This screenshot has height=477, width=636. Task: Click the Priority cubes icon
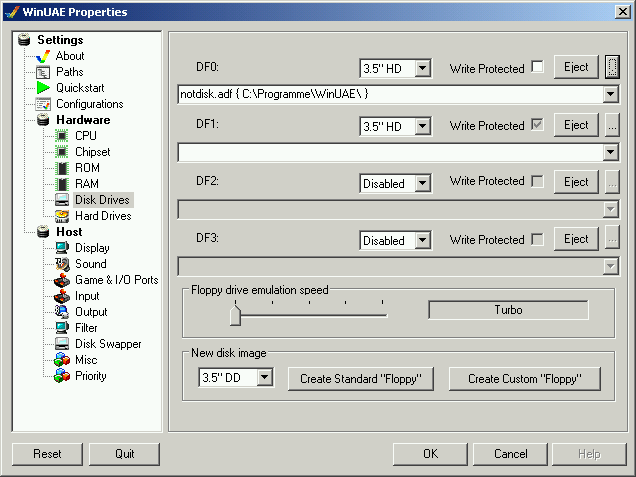click(62, 376)
